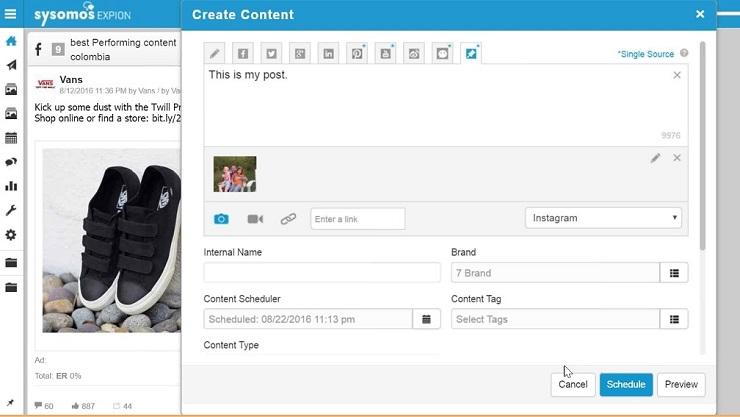The width and height of the screenshot is (740, 417).
Task: Click the Single Source link
Action: point(646,54)
